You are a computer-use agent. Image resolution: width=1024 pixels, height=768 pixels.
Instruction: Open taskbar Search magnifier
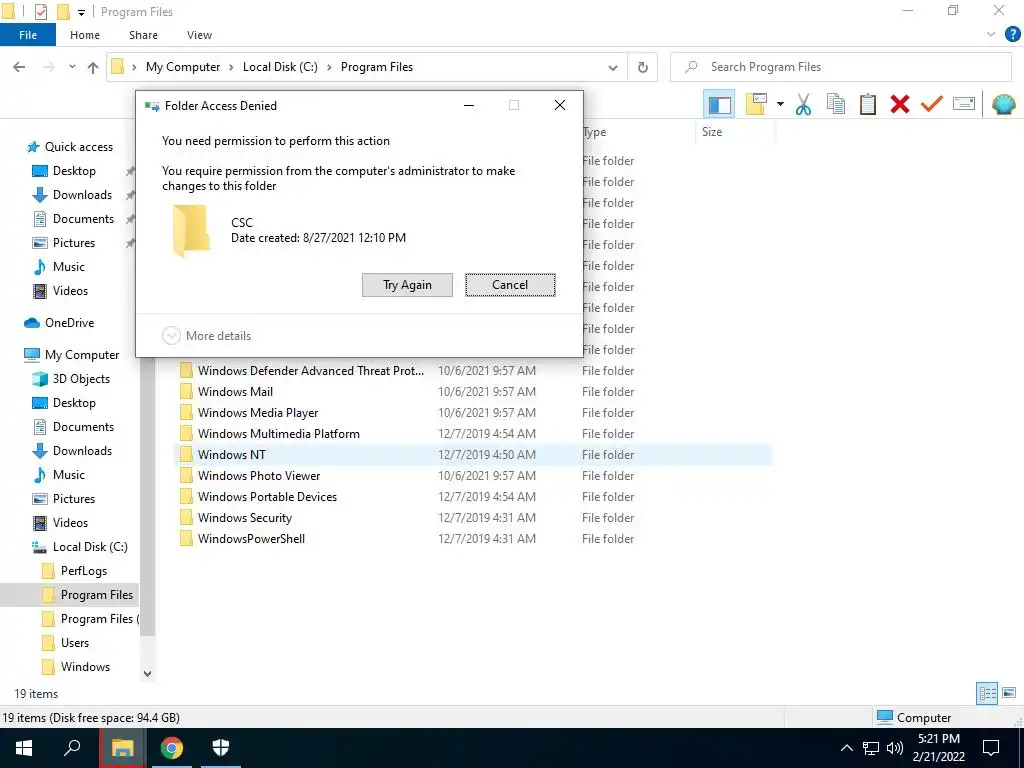pos(72,748)
